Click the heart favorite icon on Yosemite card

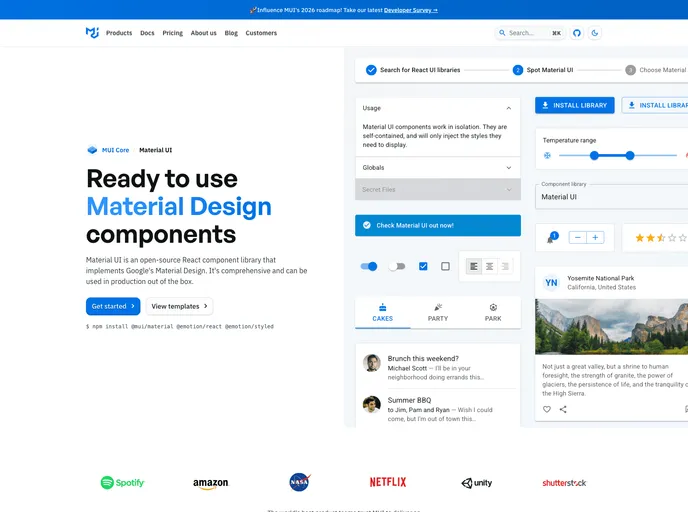547,409
